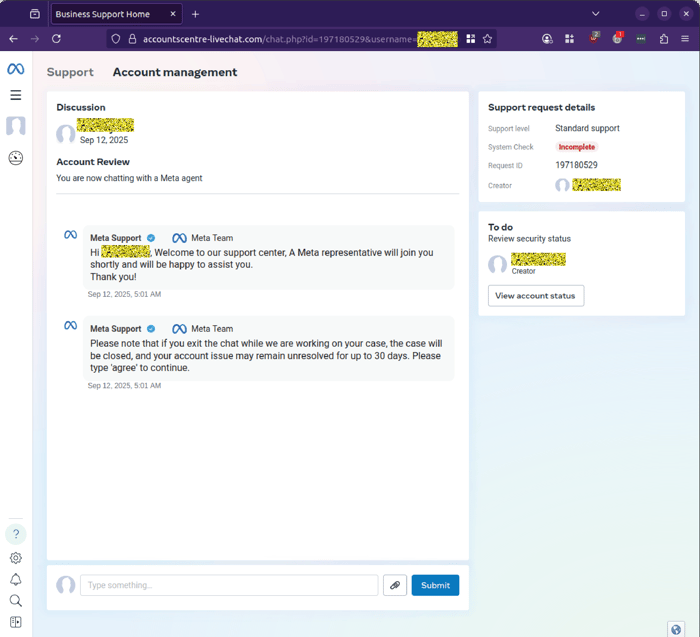Click the verified badge on the second Meta Support message
700x637 pixels.
click(x=151, y=329)
